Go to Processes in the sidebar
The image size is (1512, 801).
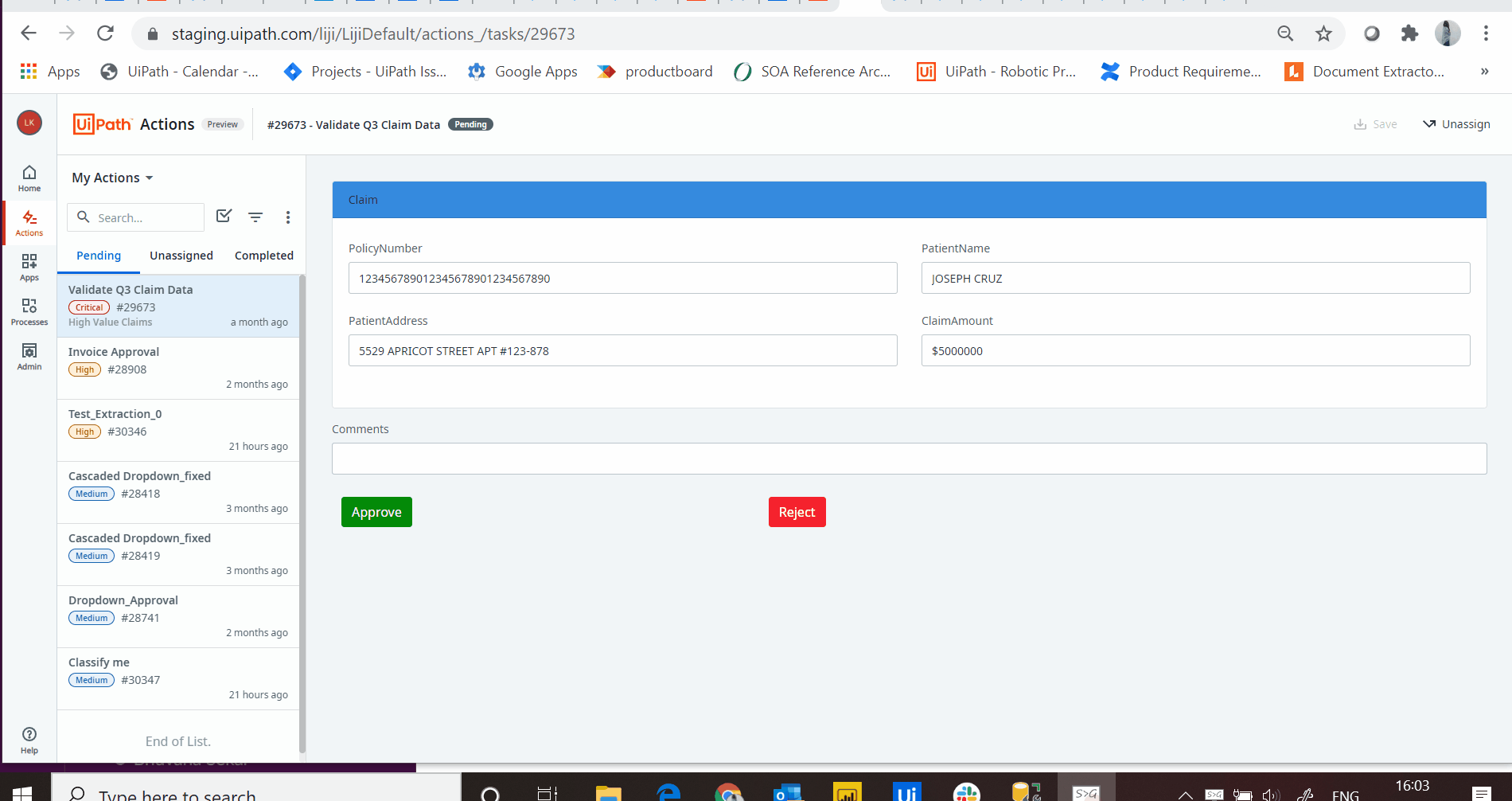29,311
